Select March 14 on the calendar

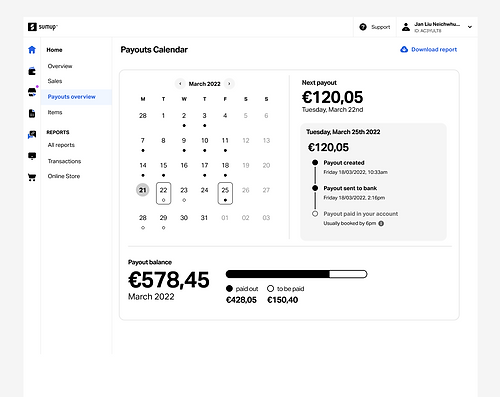143,165
